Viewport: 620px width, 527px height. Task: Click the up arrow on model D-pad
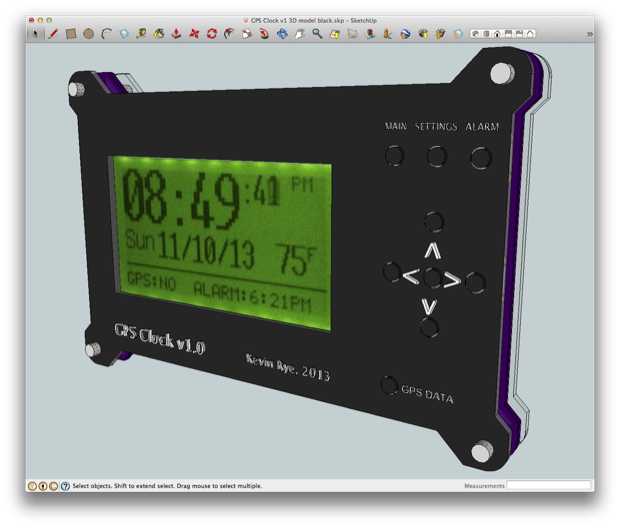pyautogui.click(x=433, y=251)
